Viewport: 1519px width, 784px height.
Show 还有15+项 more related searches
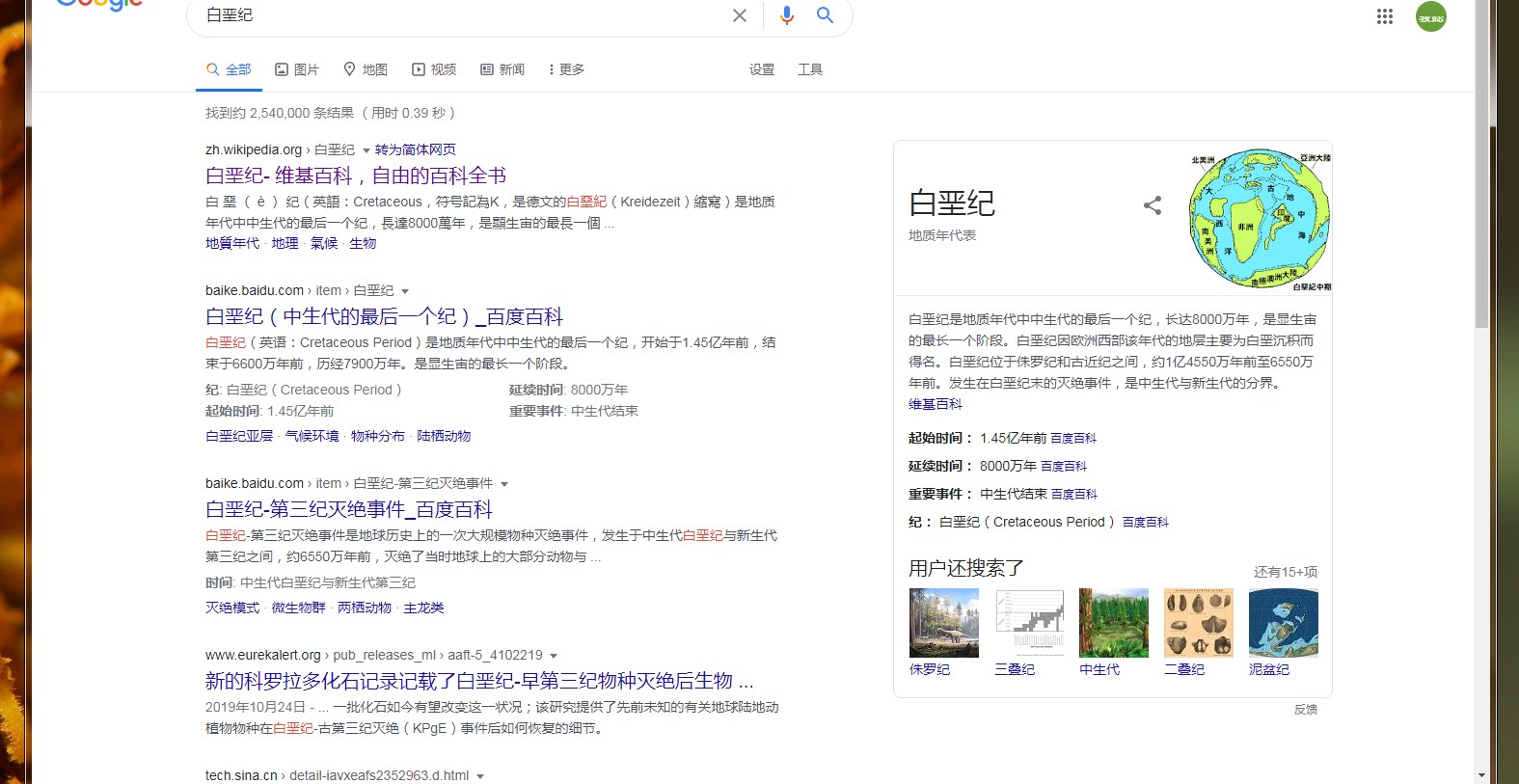[1286, 572]
